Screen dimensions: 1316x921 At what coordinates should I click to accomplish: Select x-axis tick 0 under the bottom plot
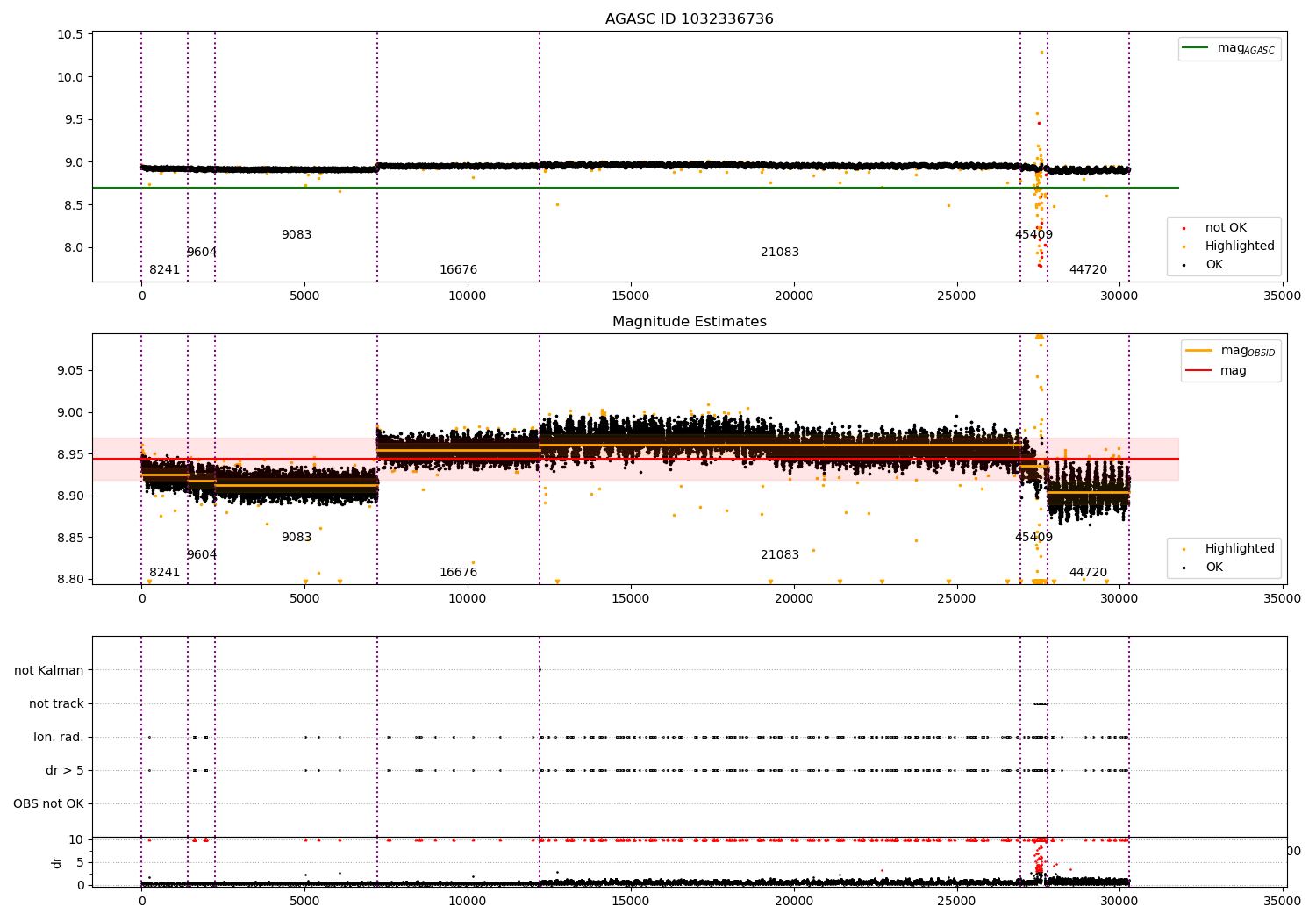click(x=141, y=901)
